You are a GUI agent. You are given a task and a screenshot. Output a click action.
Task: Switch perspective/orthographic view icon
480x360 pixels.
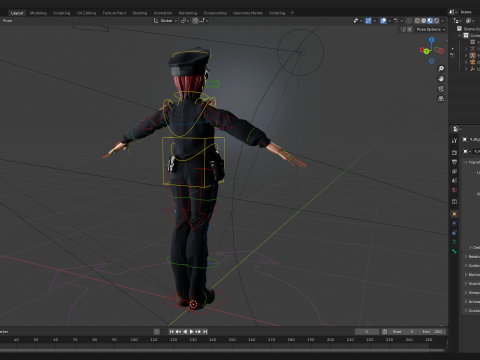(441, 99)
